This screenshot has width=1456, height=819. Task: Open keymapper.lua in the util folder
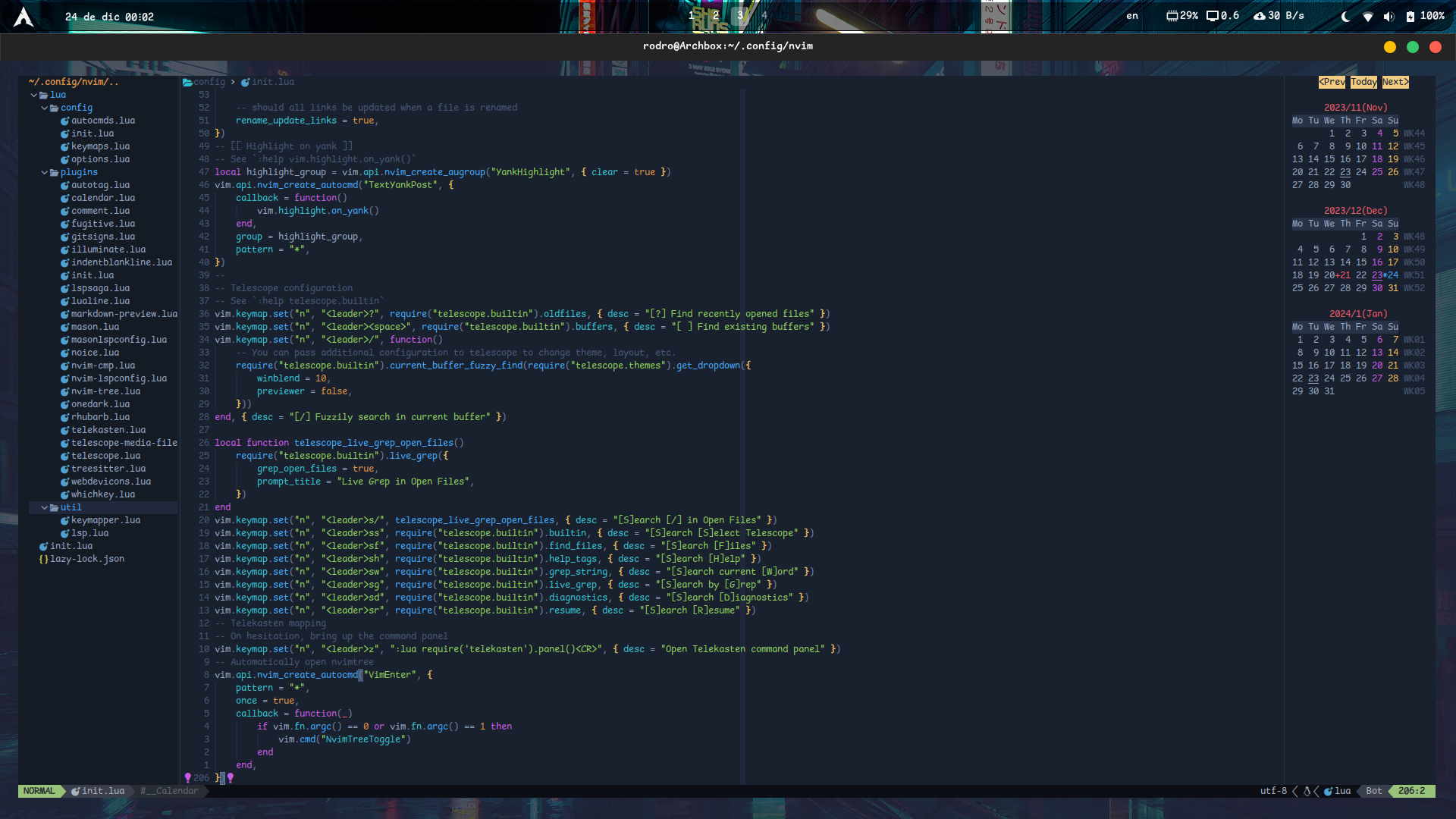(x=105, y=520)
